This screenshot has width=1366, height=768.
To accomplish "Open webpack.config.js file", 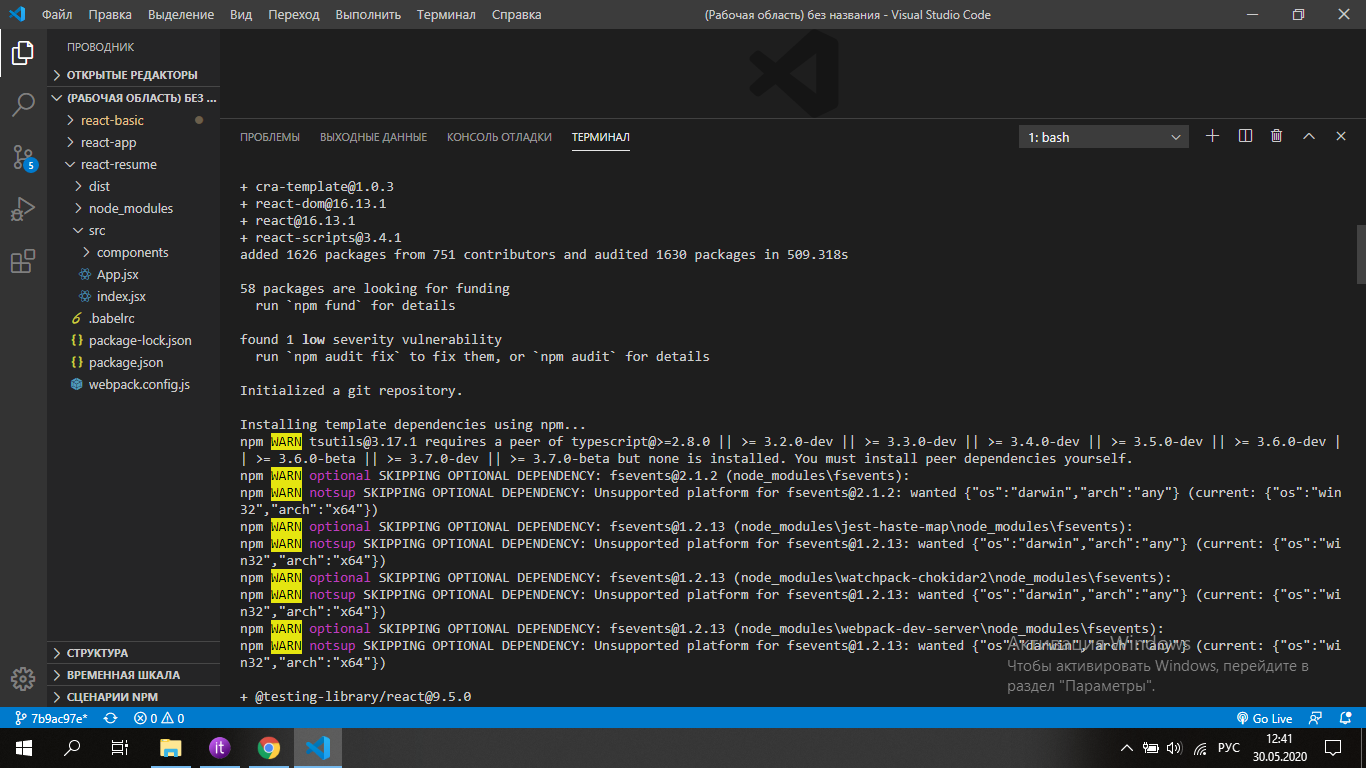I will (x=134, y=384).
